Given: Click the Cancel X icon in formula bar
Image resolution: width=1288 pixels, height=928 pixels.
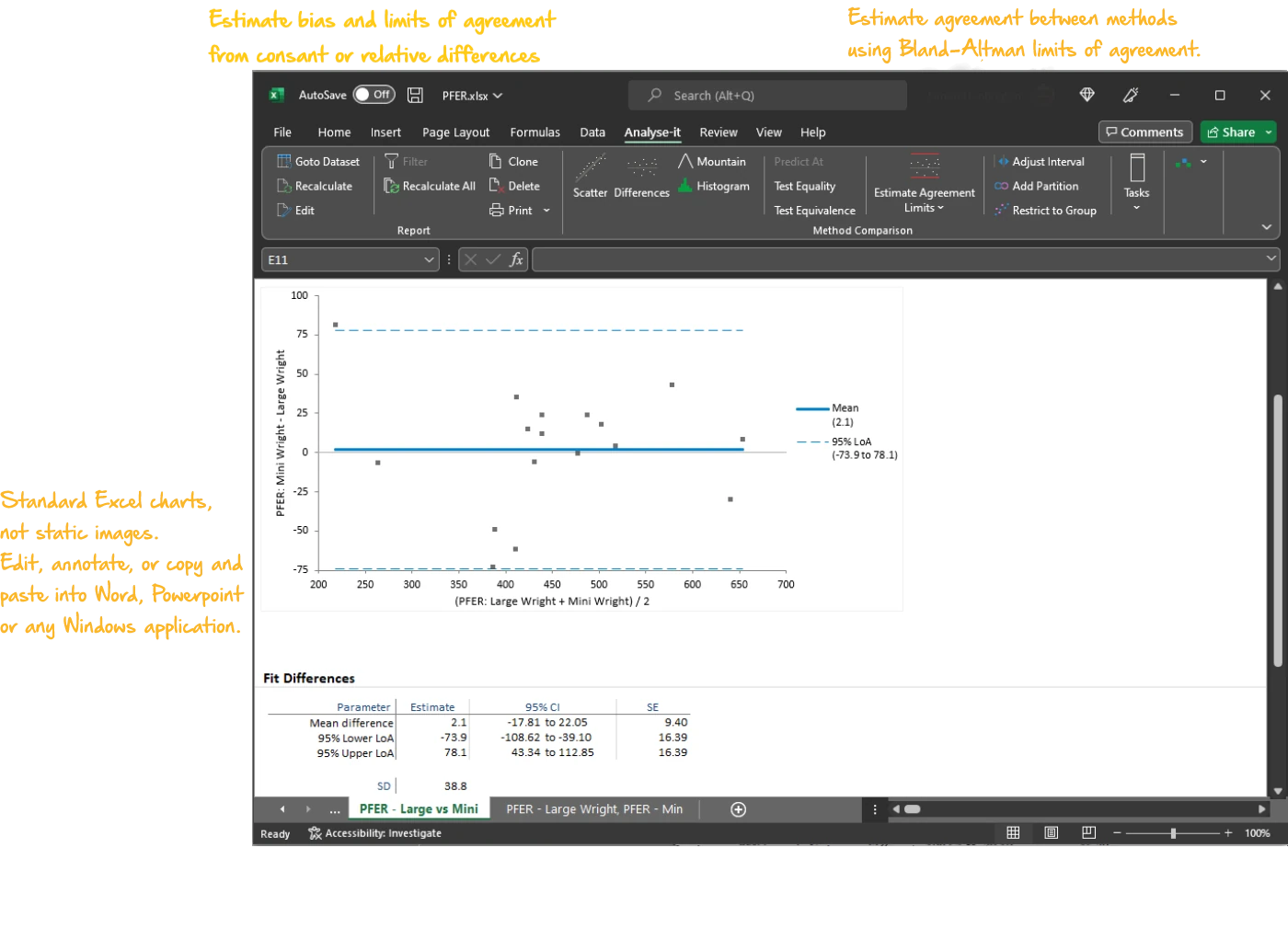Looking at the screenshot, I should (471, 260).
